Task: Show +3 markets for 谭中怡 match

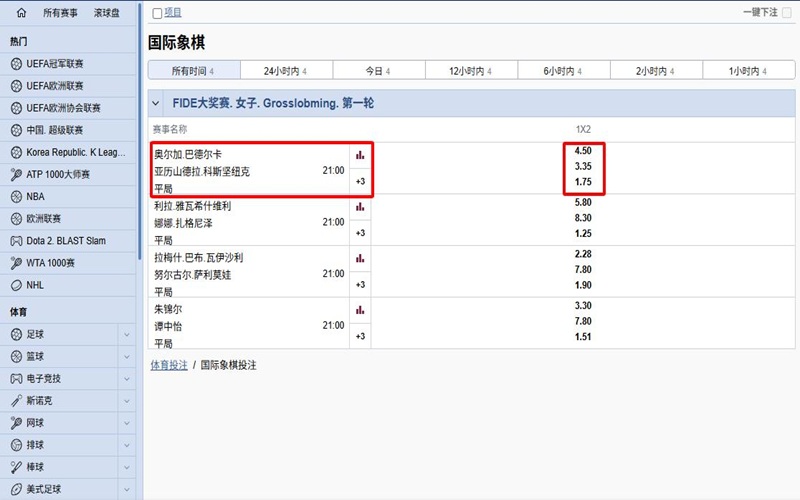Action: point(360,336)
